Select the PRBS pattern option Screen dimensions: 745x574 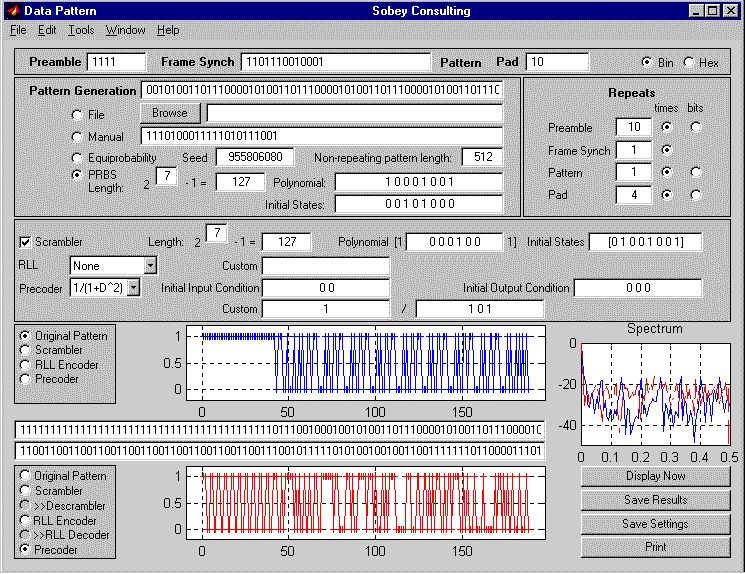click(x=76, y=175)
